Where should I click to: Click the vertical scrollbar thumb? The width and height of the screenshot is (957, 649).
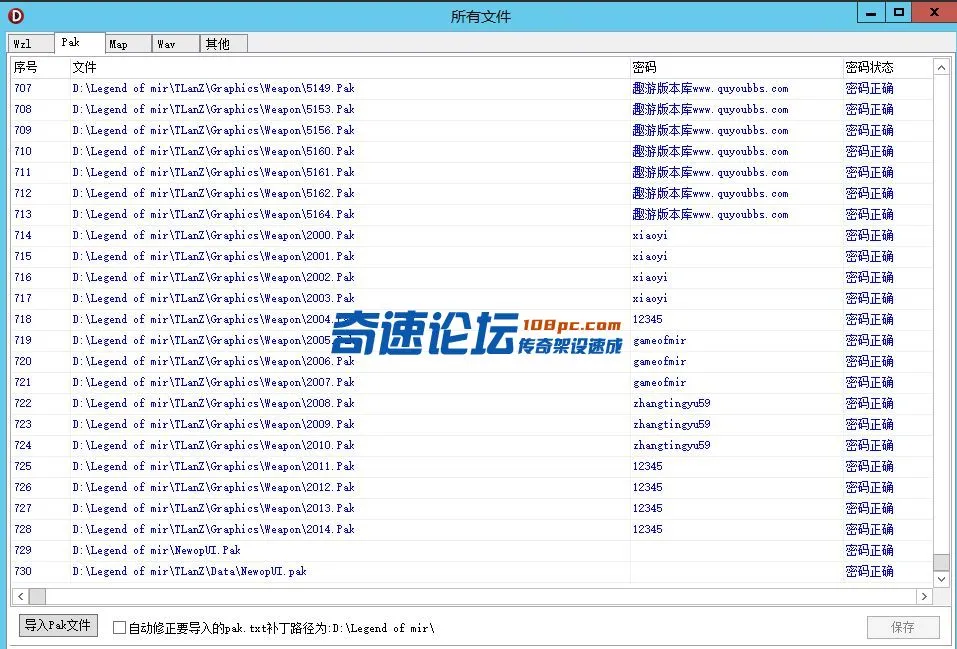click(941, 562)
